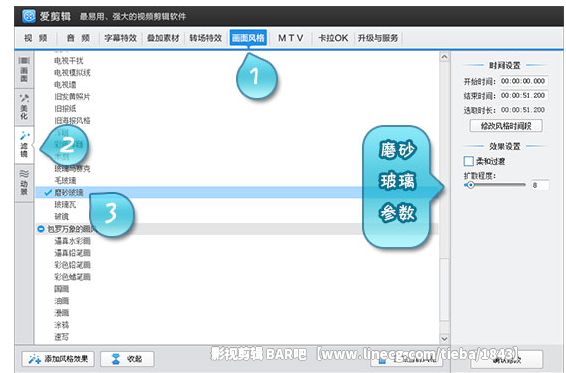Open the 转场特效 tab
This screenshot has width=566, height=373.
tap(205, 38)
